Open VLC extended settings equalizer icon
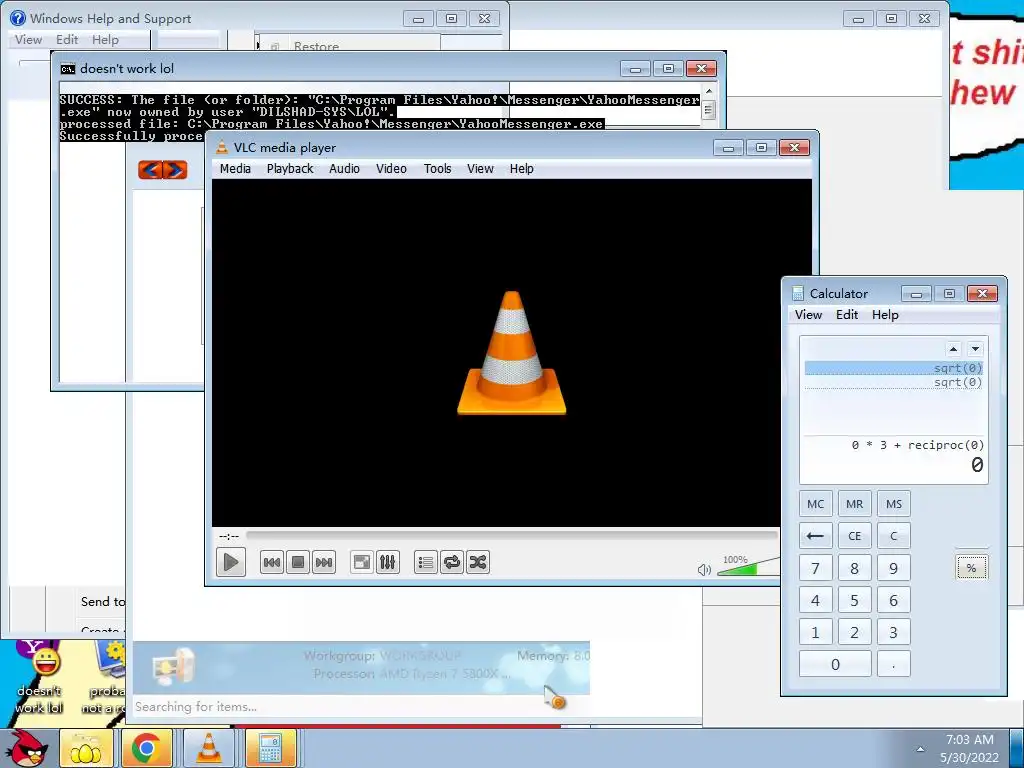This screenshot has width=1024, height=768. click(387, 562)
